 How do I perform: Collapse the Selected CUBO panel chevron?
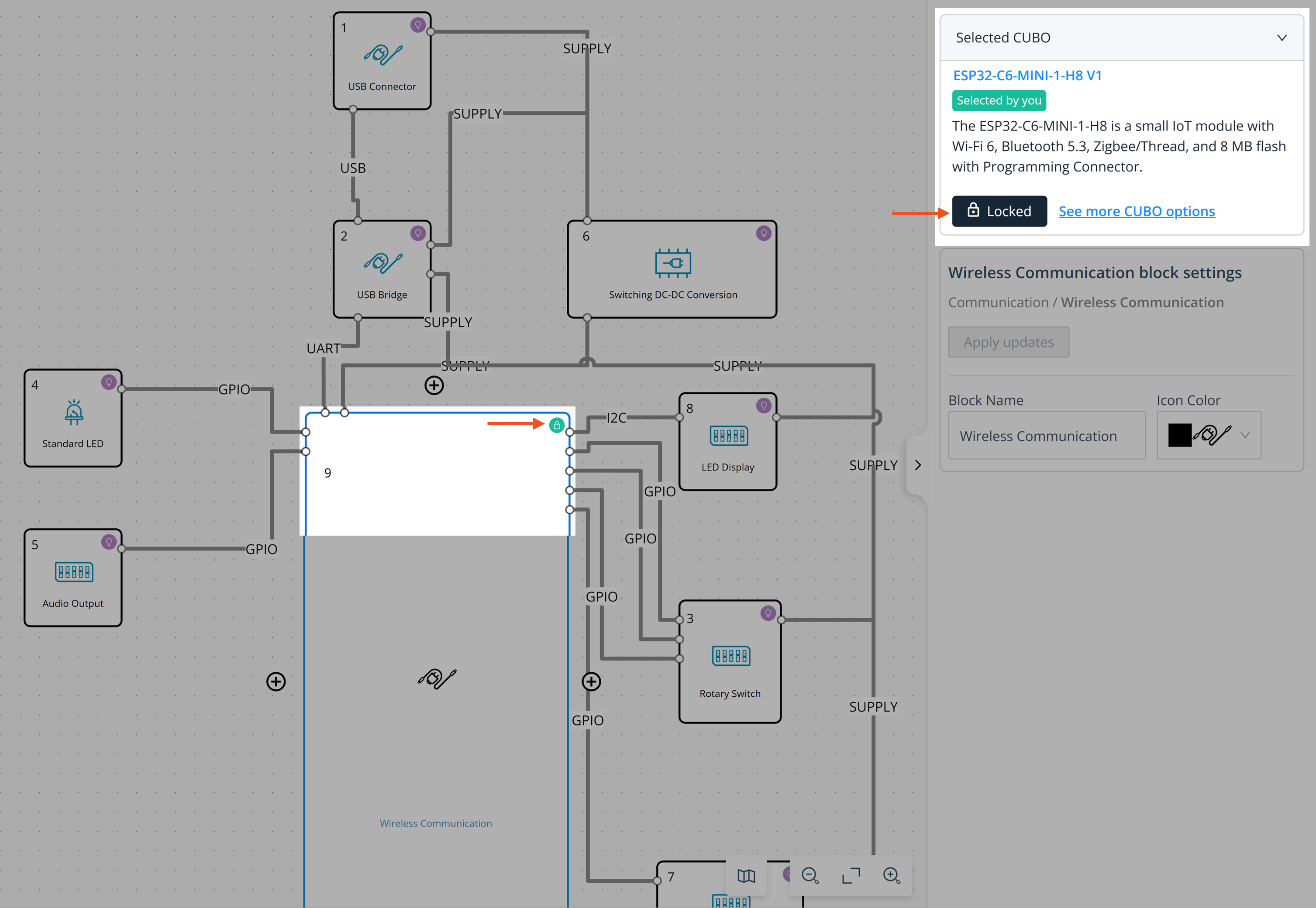pyautogui.click(x=1282, y=38)
